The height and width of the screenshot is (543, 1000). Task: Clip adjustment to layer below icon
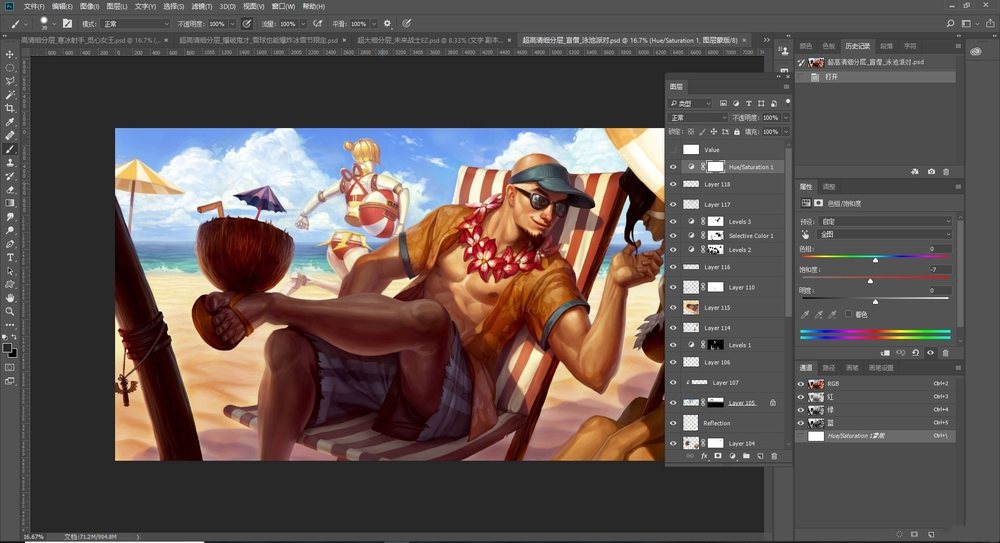coord(885,353)
